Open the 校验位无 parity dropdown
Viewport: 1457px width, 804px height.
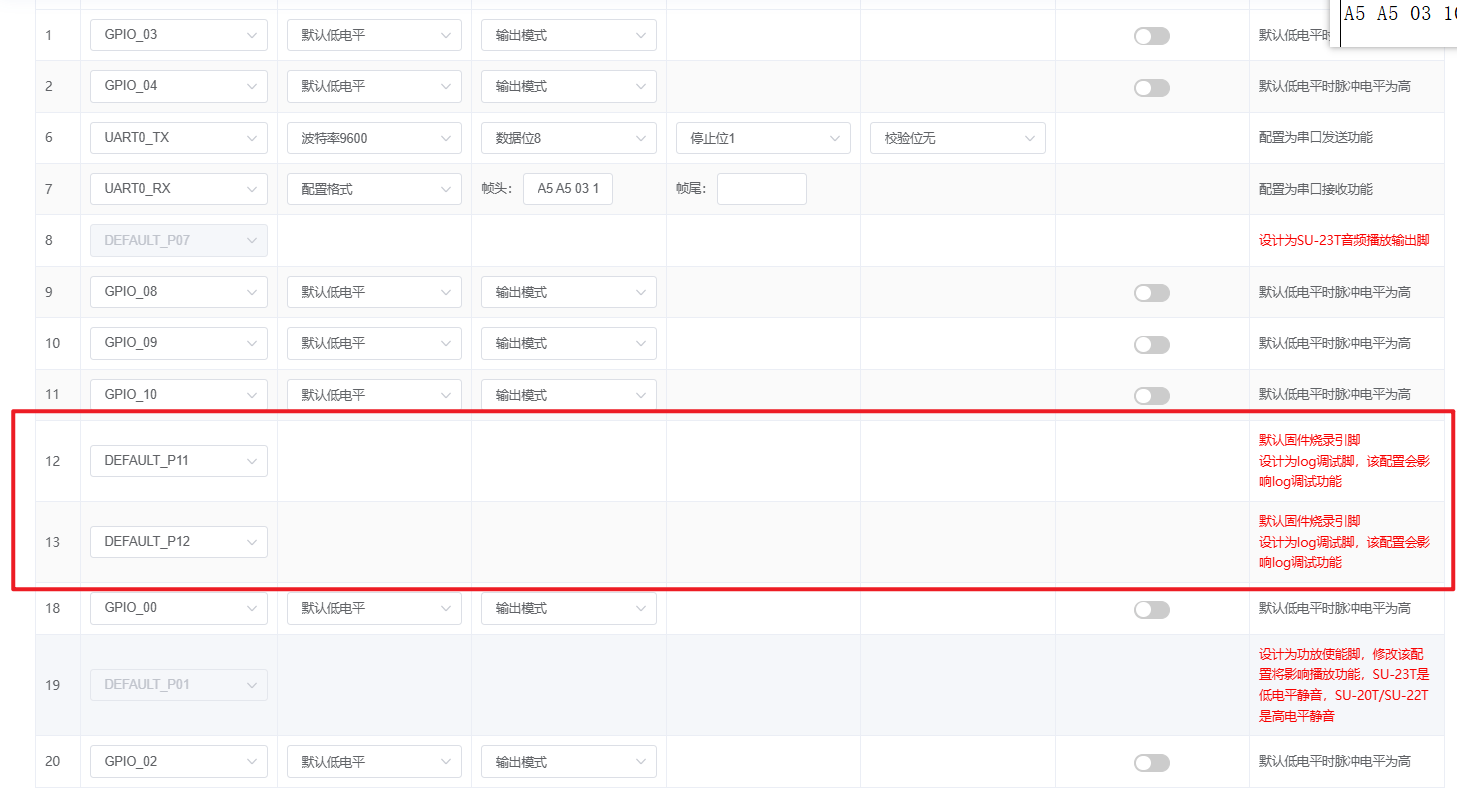tap(957, 138)
